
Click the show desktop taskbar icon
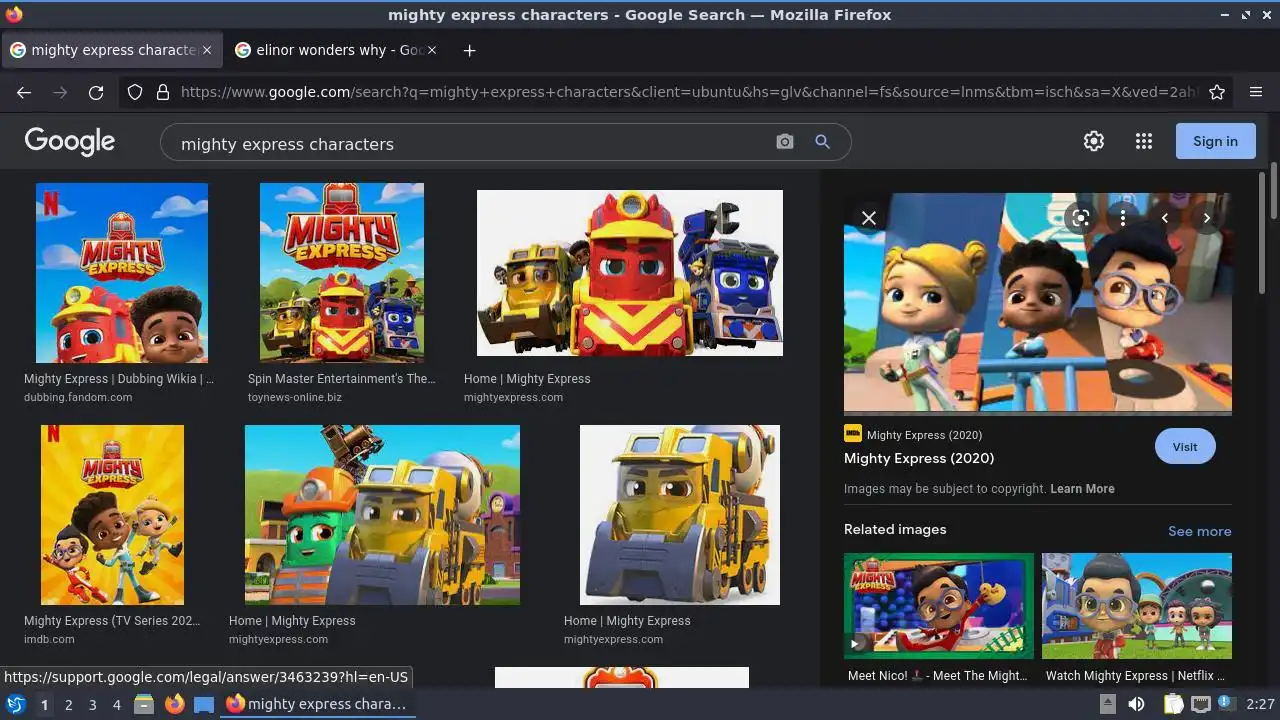click(x=204, y=704)
